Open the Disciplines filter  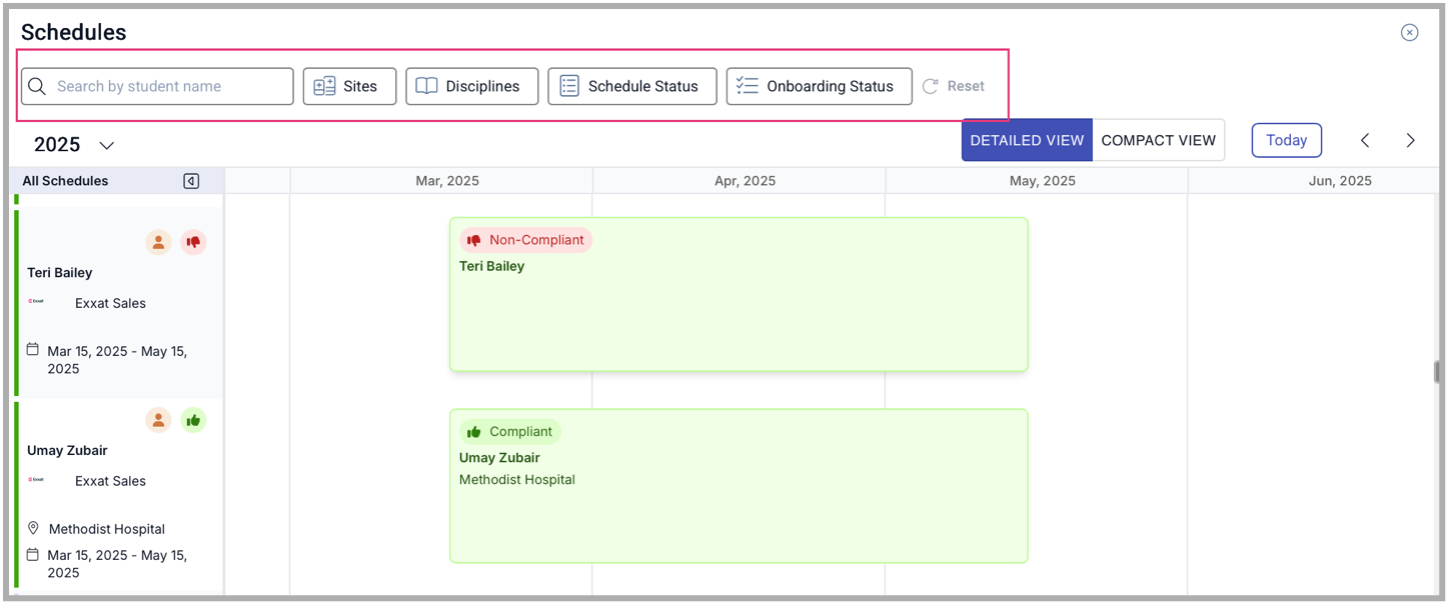click(471, 86)
